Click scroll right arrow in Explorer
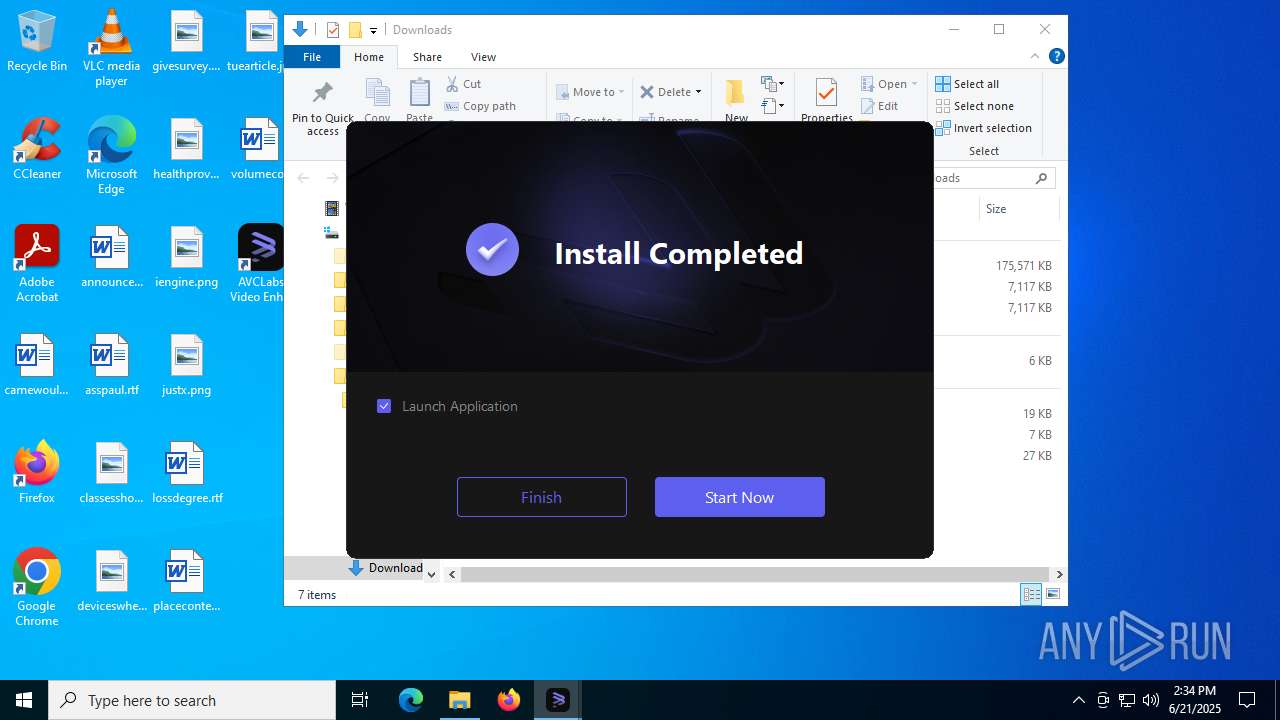 1059,574
